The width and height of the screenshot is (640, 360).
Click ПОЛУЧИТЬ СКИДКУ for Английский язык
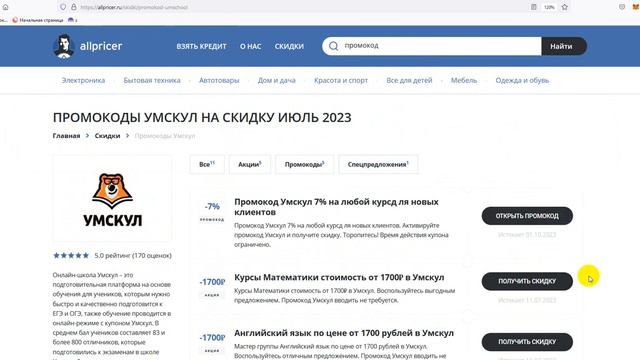tap(527, 342)
